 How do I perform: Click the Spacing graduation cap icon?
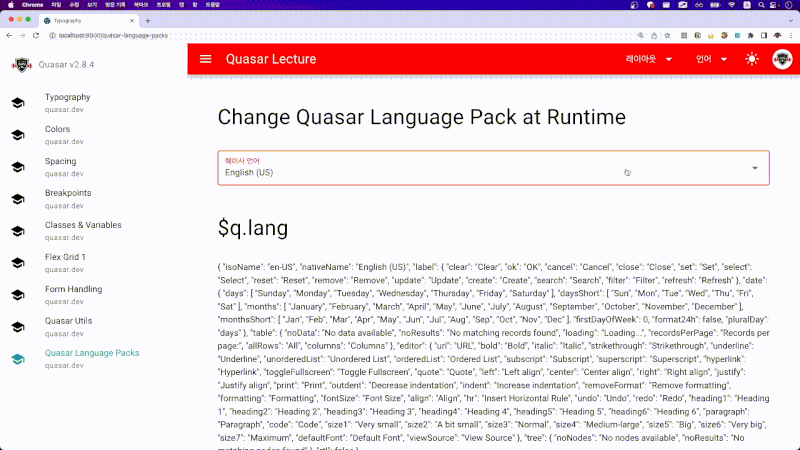coord(18,167)
